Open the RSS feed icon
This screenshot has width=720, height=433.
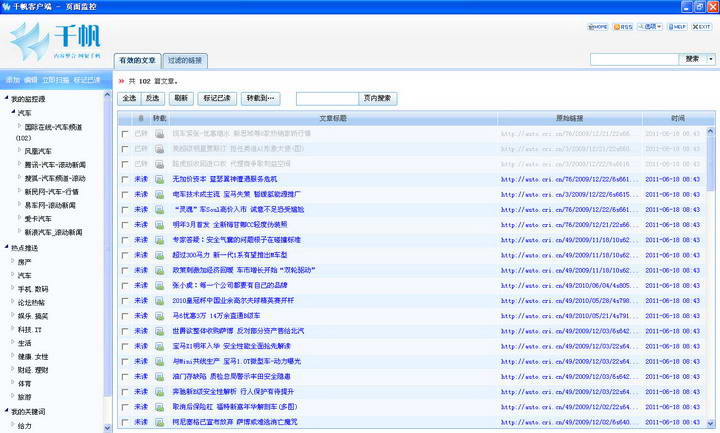pyautogui.click(x=623, y=27)
